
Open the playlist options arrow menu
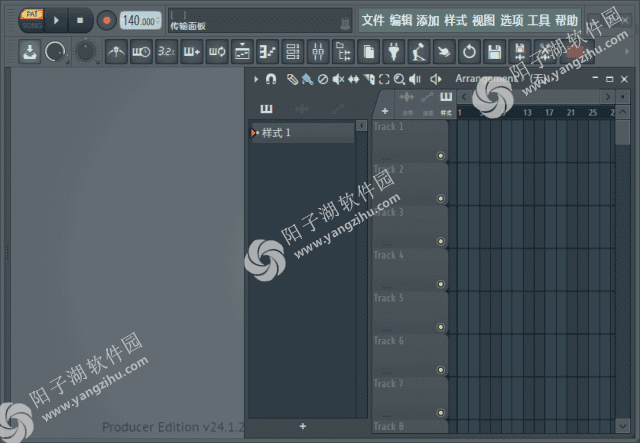[x=256, y=79]
